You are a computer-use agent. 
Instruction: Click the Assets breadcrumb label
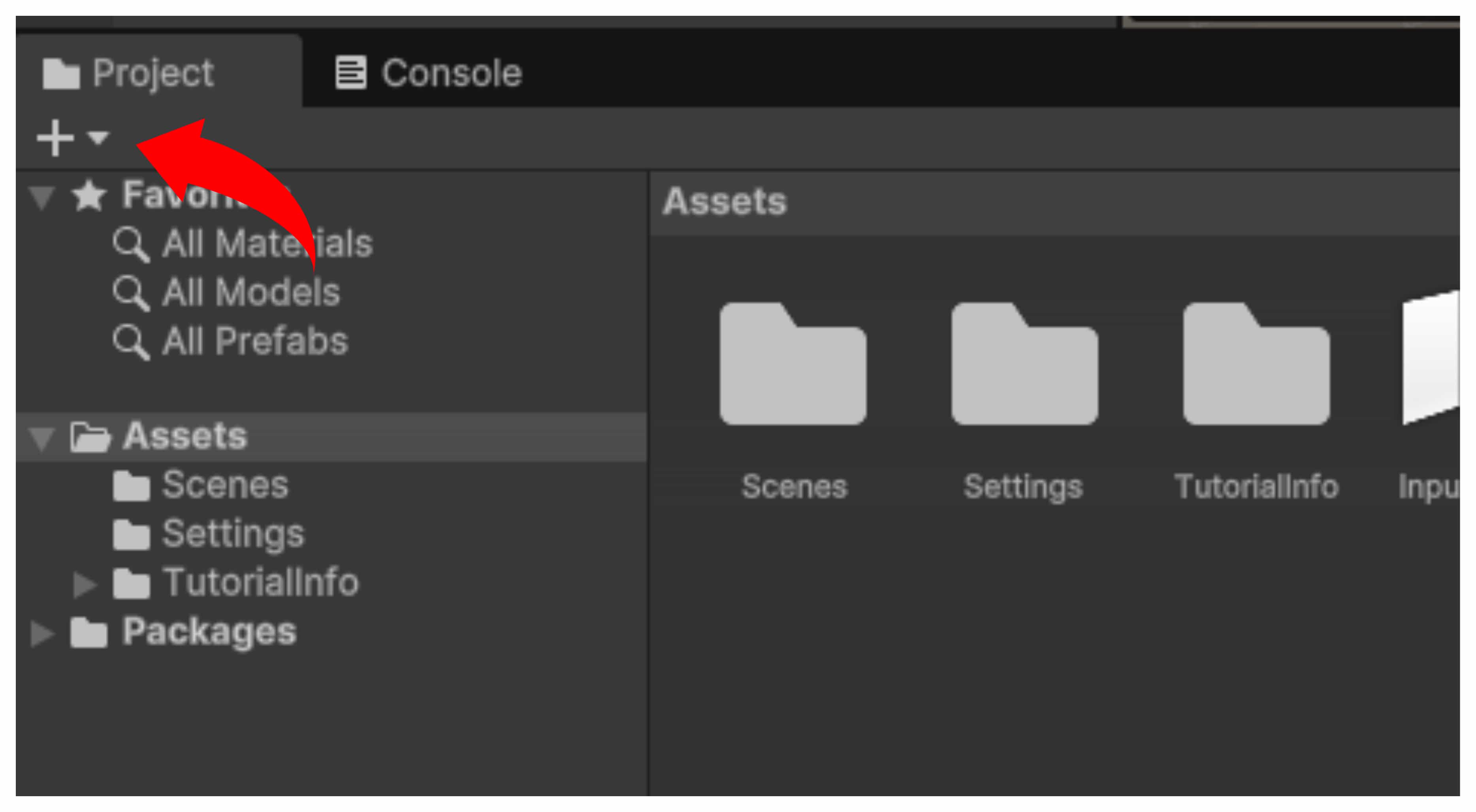(x=724, y=201)
